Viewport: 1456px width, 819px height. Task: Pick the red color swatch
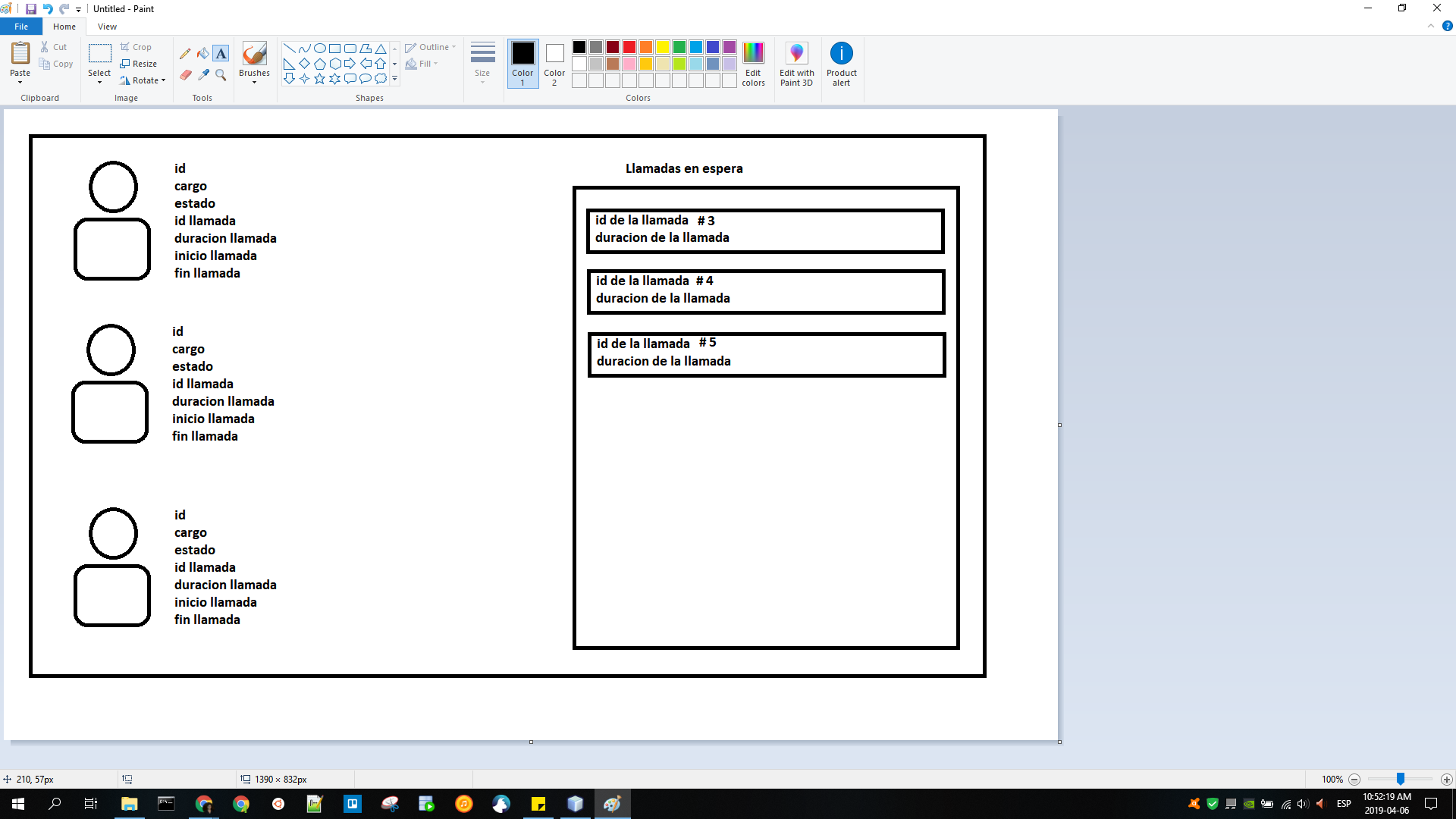(x=629, y=47)
